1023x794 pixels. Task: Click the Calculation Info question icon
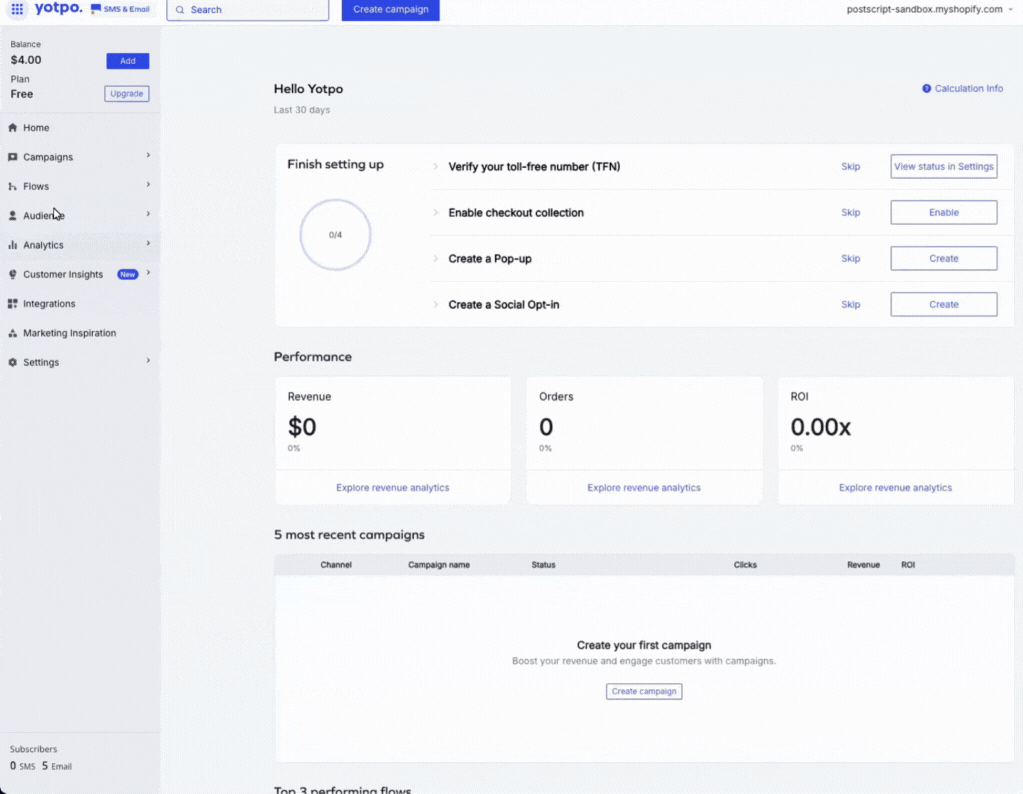[927, 89]
